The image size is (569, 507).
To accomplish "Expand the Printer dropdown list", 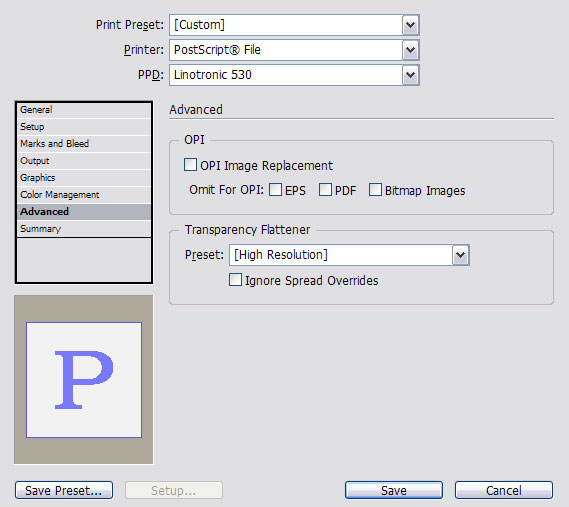I will 410,50.
